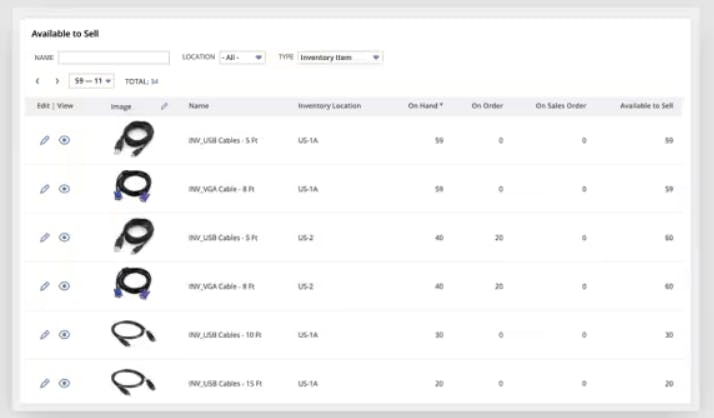
Task: View the INV_USB Cables - 10 Ft item
Action: pos(64,335)
